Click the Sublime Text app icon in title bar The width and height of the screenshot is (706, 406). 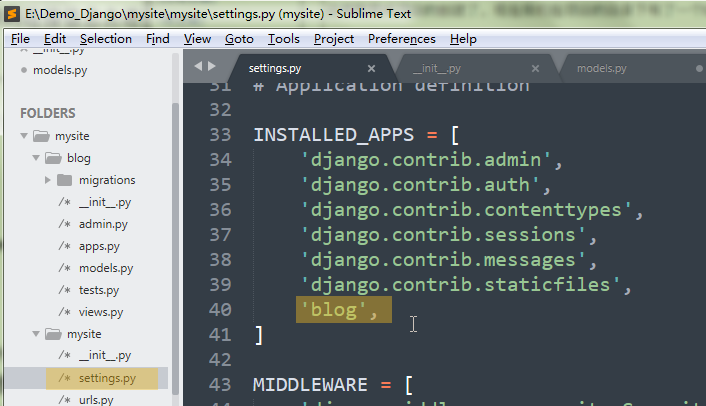click(12, 14)
